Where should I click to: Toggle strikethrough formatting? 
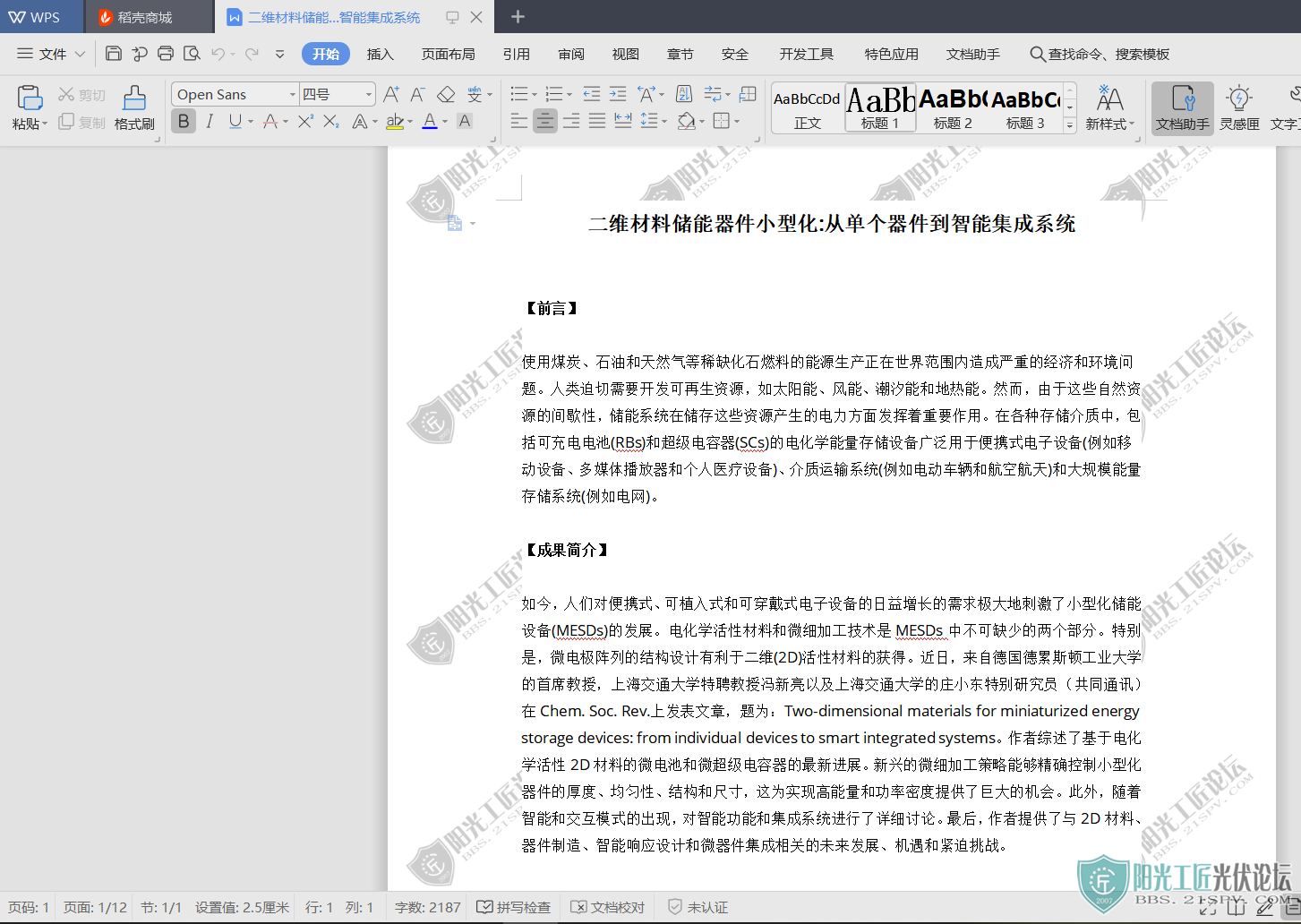pyautogui.click(x=270, y=121)
